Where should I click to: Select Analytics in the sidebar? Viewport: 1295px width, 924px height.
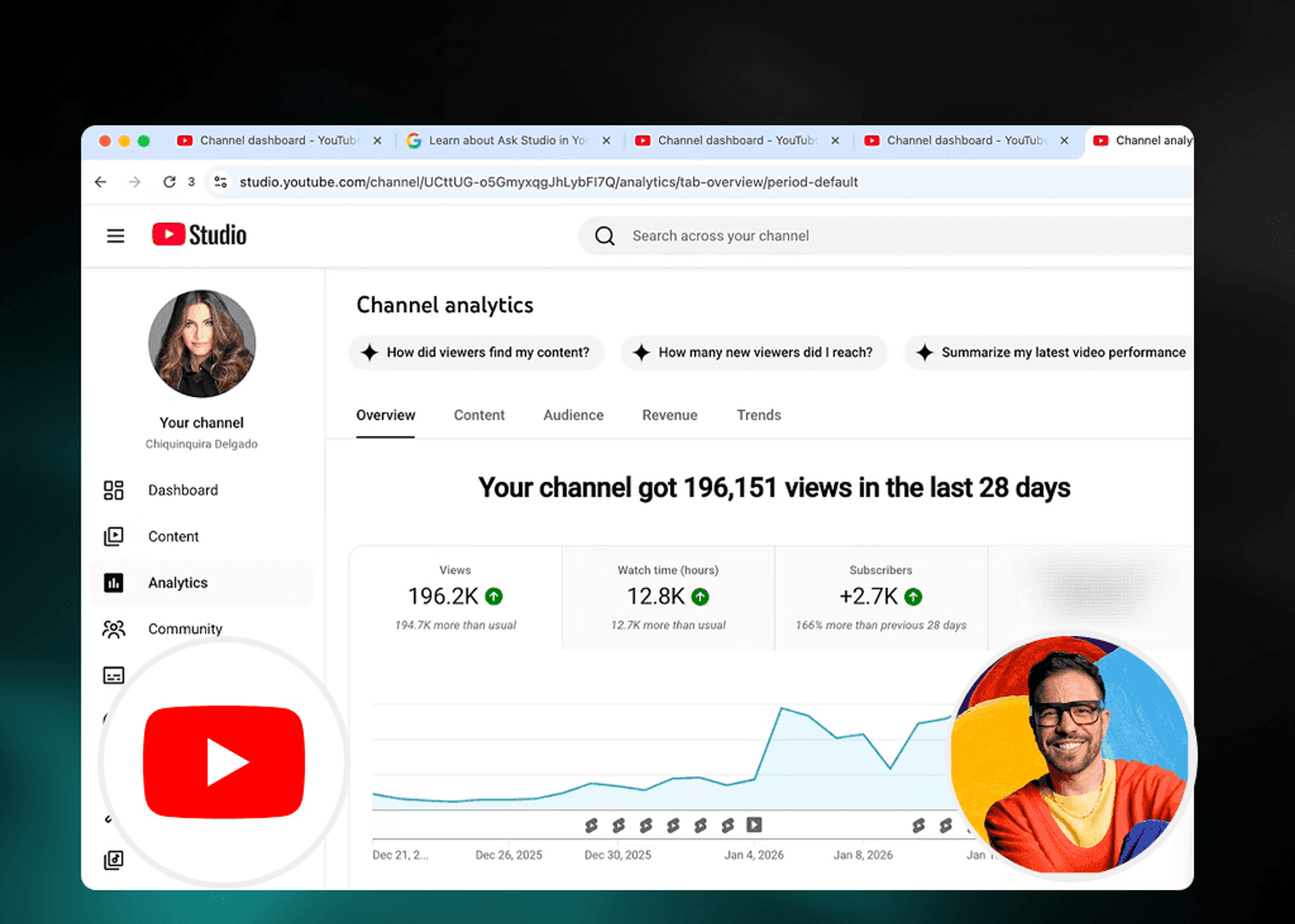click(202, 583)
